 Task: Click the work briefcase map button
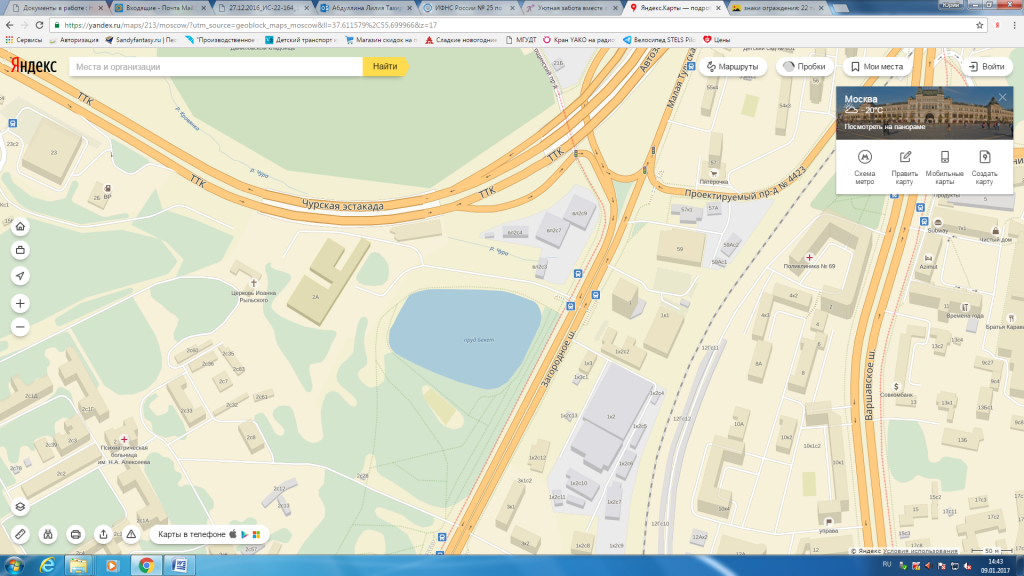[x=20, y=250]
